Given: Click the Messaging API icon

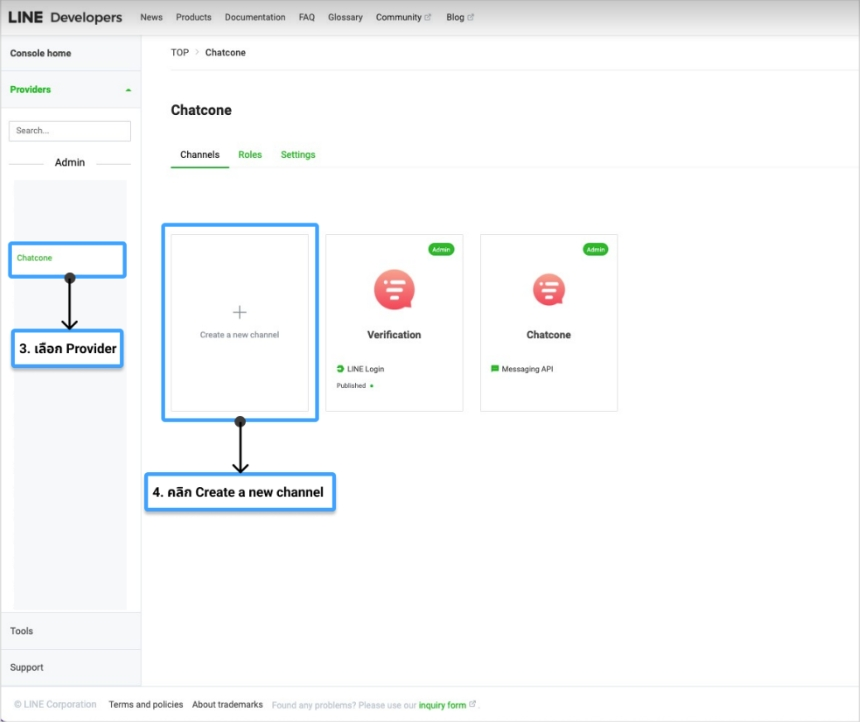Looking at the screenshot, I should [495, 369].
